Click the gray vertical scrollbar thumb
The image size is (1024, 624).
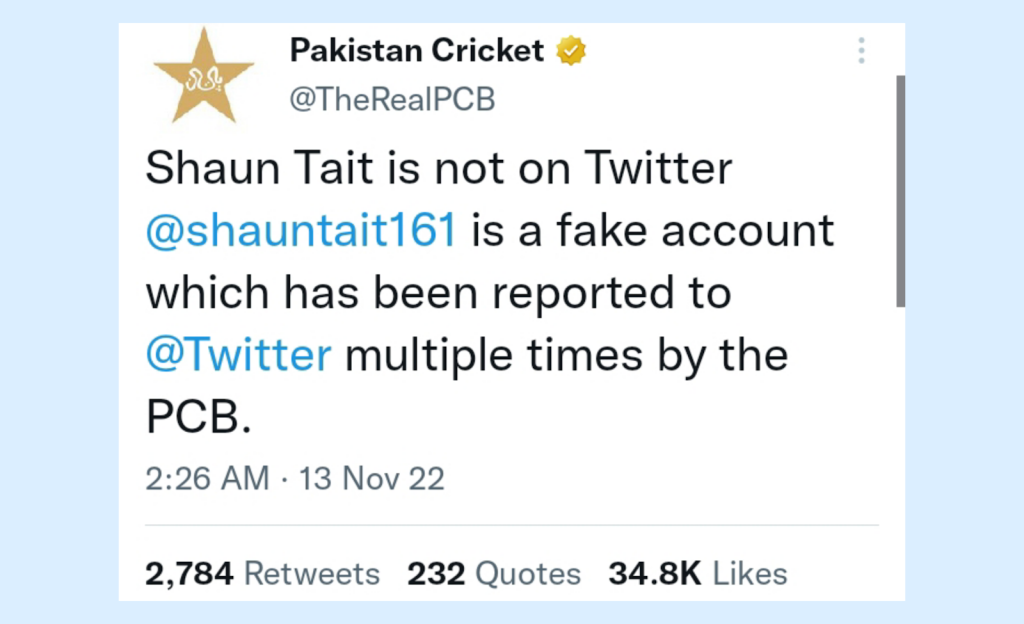click(x=901, y=191)
